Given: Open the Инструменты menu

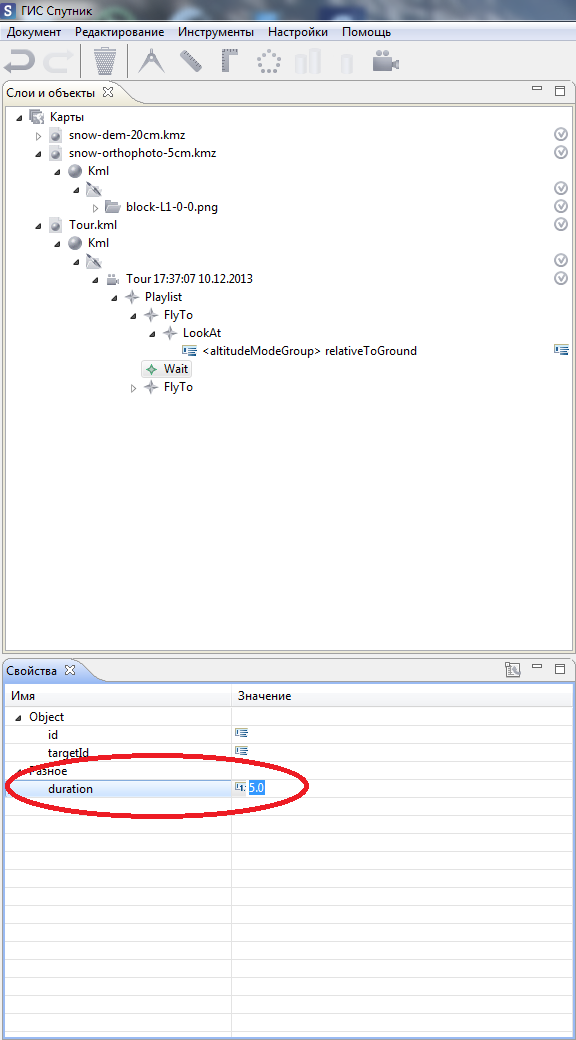Looking at the screenshot, I should 216,32.
